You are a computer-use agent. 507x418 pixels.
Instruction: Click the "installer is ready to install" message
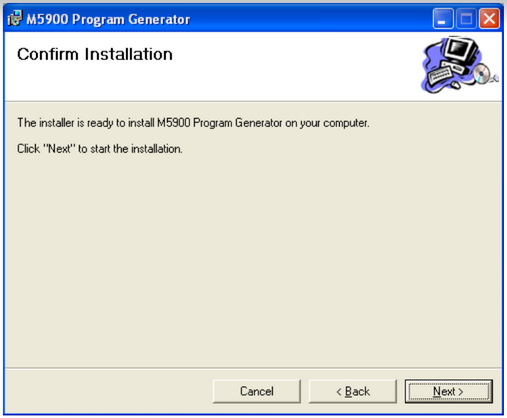(193, 123)
